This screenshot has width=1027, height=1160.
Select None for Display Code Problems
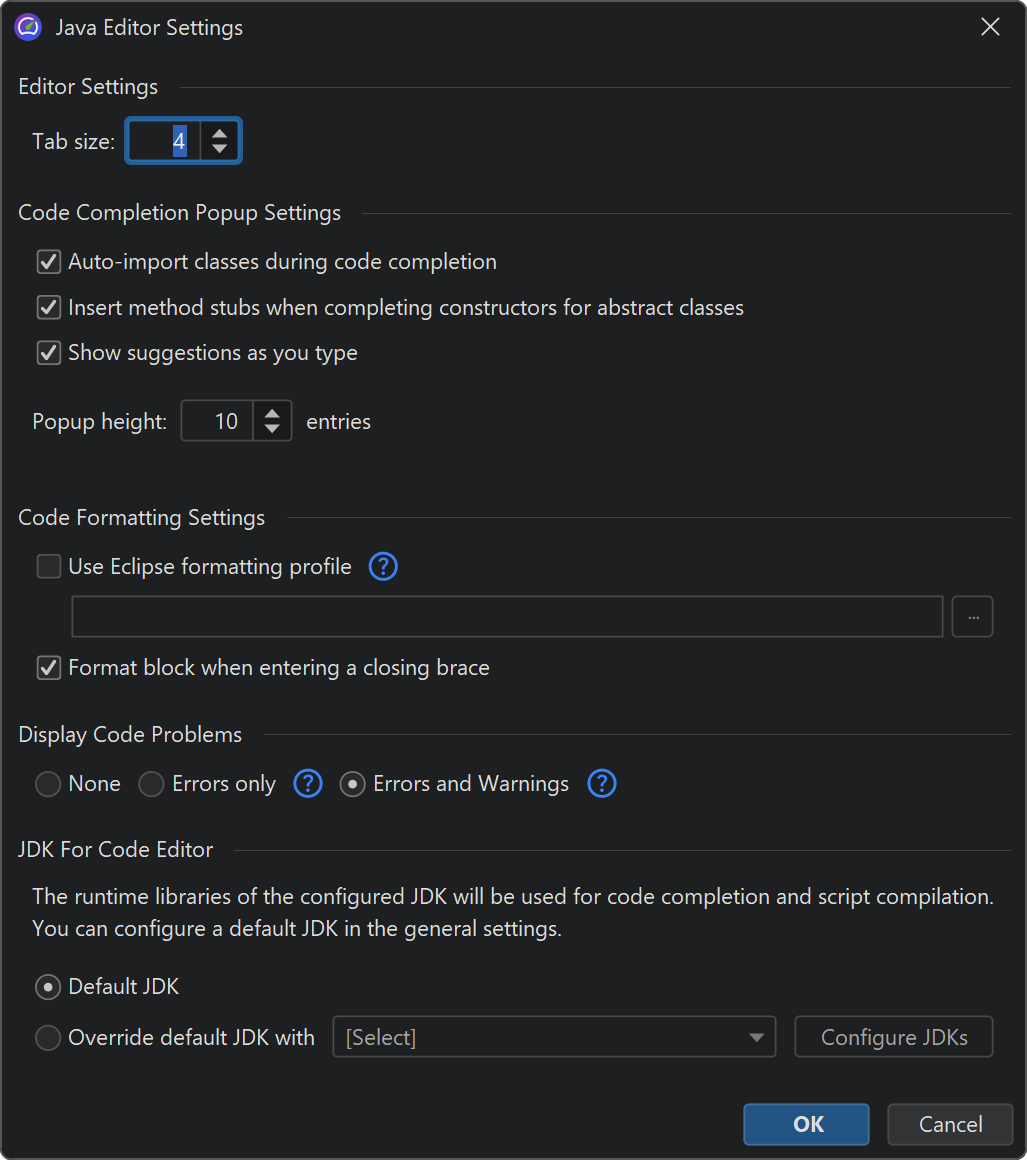48,784
